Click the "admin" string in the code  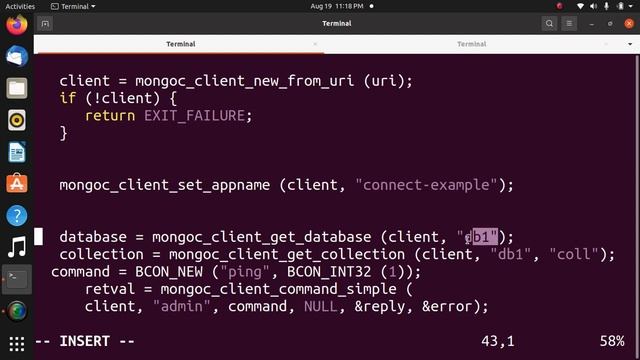(x=182, y=306)
